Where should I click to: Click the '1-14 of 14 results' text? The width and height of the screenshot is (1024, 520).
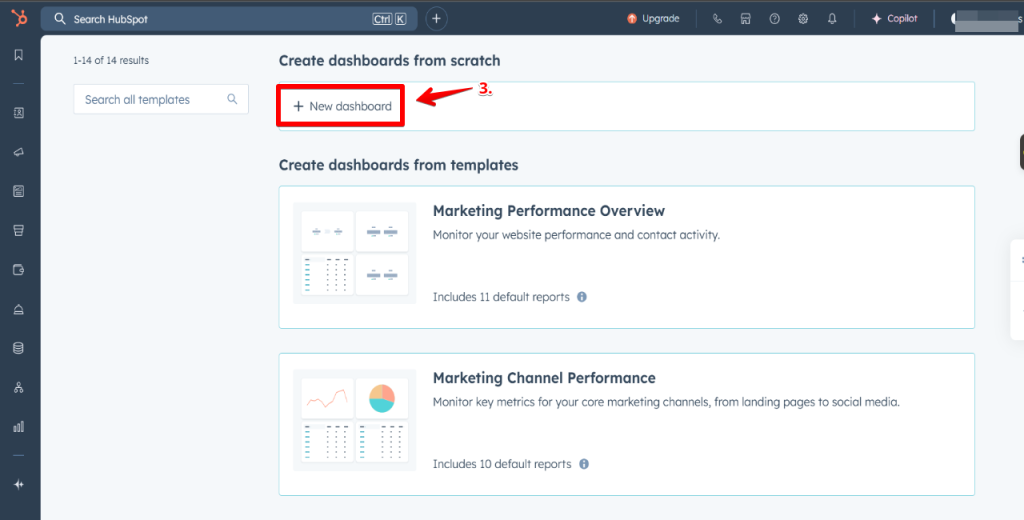[111, 60]
